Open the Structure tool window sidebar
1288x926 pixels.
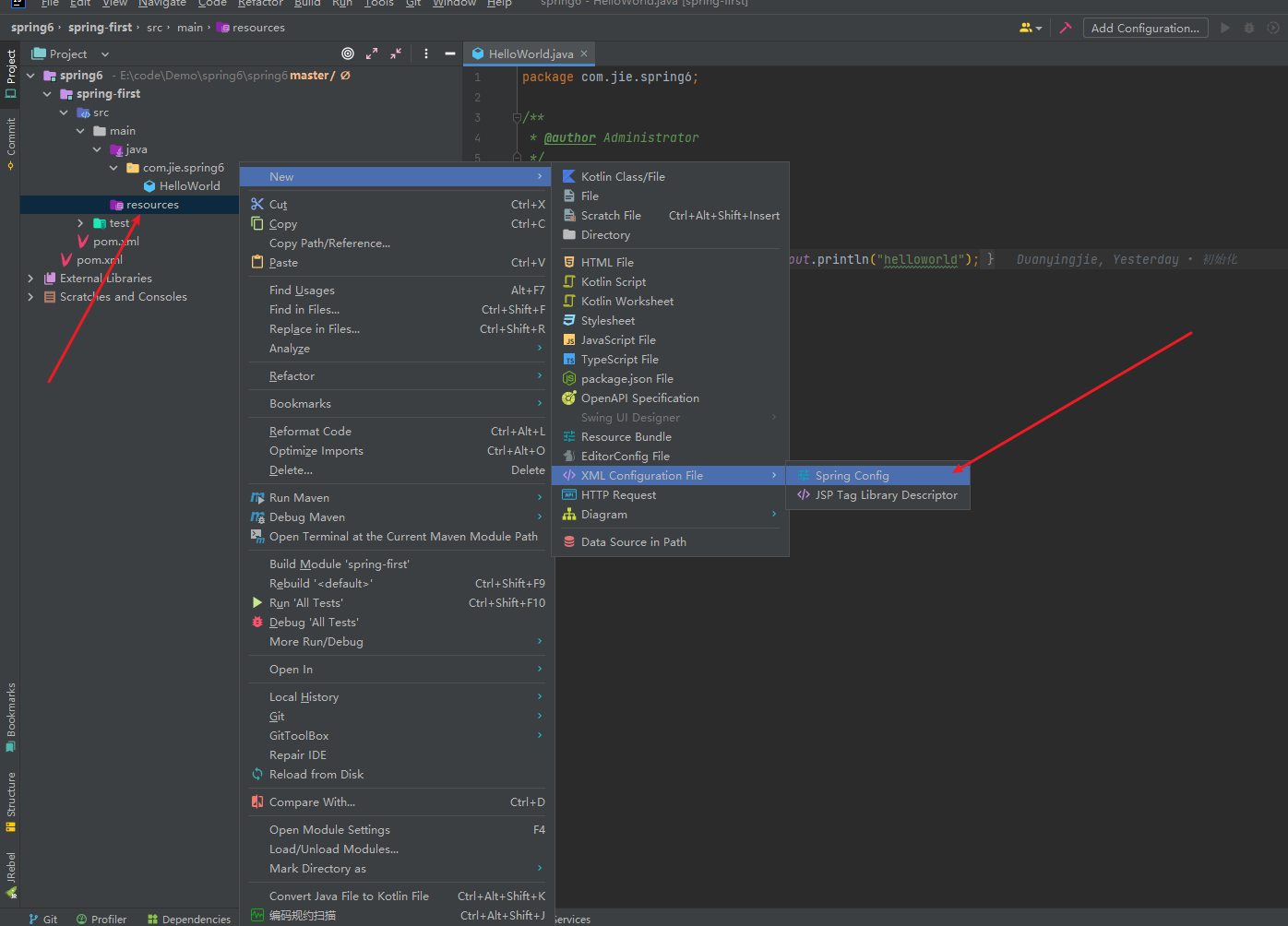(10, 801)
